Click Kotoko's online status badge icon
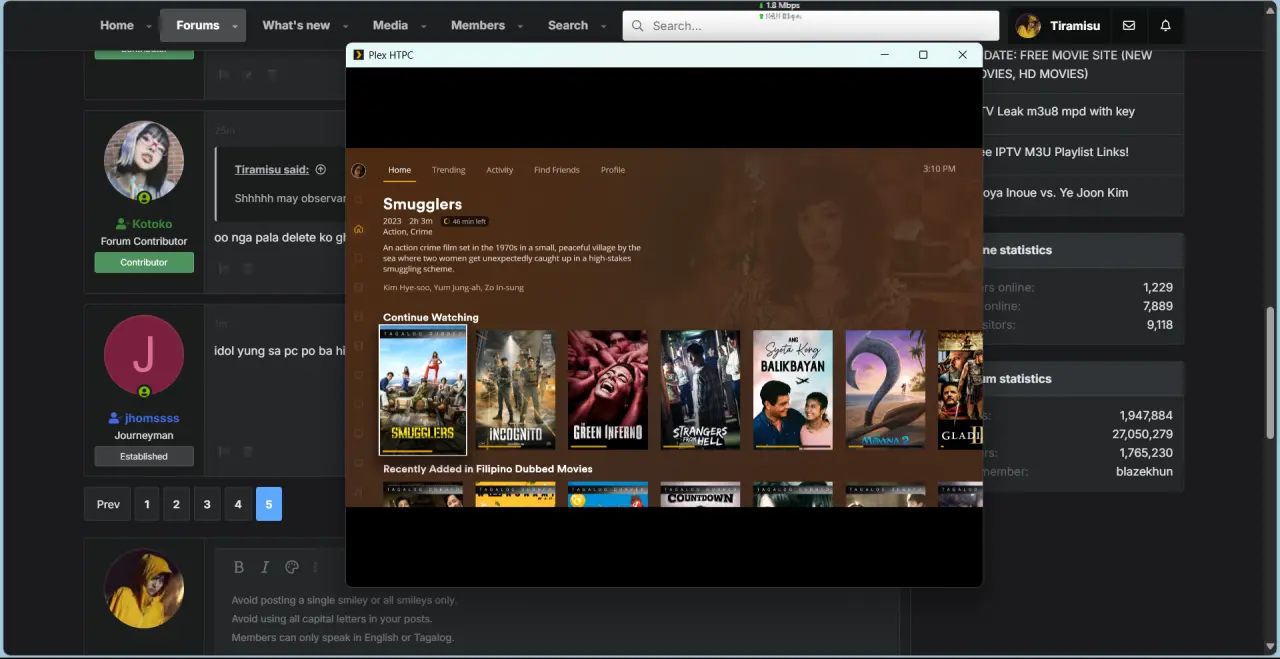Viewport: 1280px width, 659px height. click(x=144, y=198)
